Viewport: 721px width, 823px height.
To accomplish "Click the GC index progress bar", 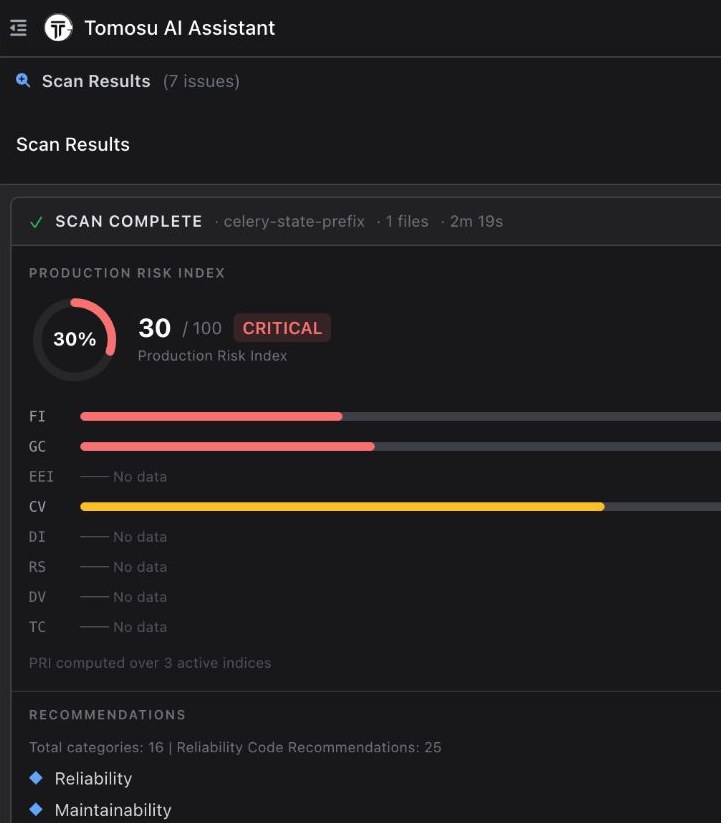I will (x=400, y=447).
